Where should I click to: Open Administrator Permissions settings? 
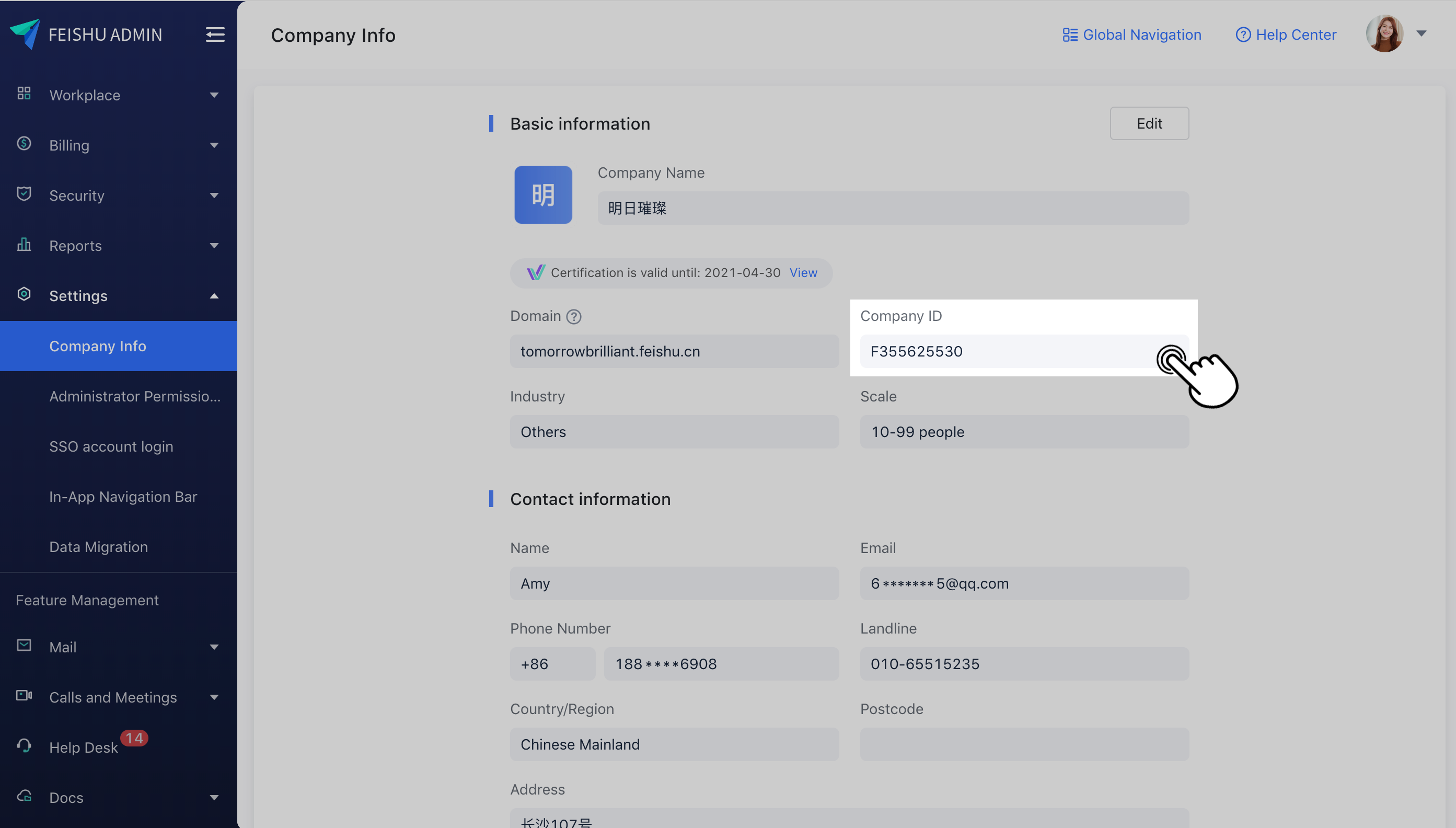[134, 395]
